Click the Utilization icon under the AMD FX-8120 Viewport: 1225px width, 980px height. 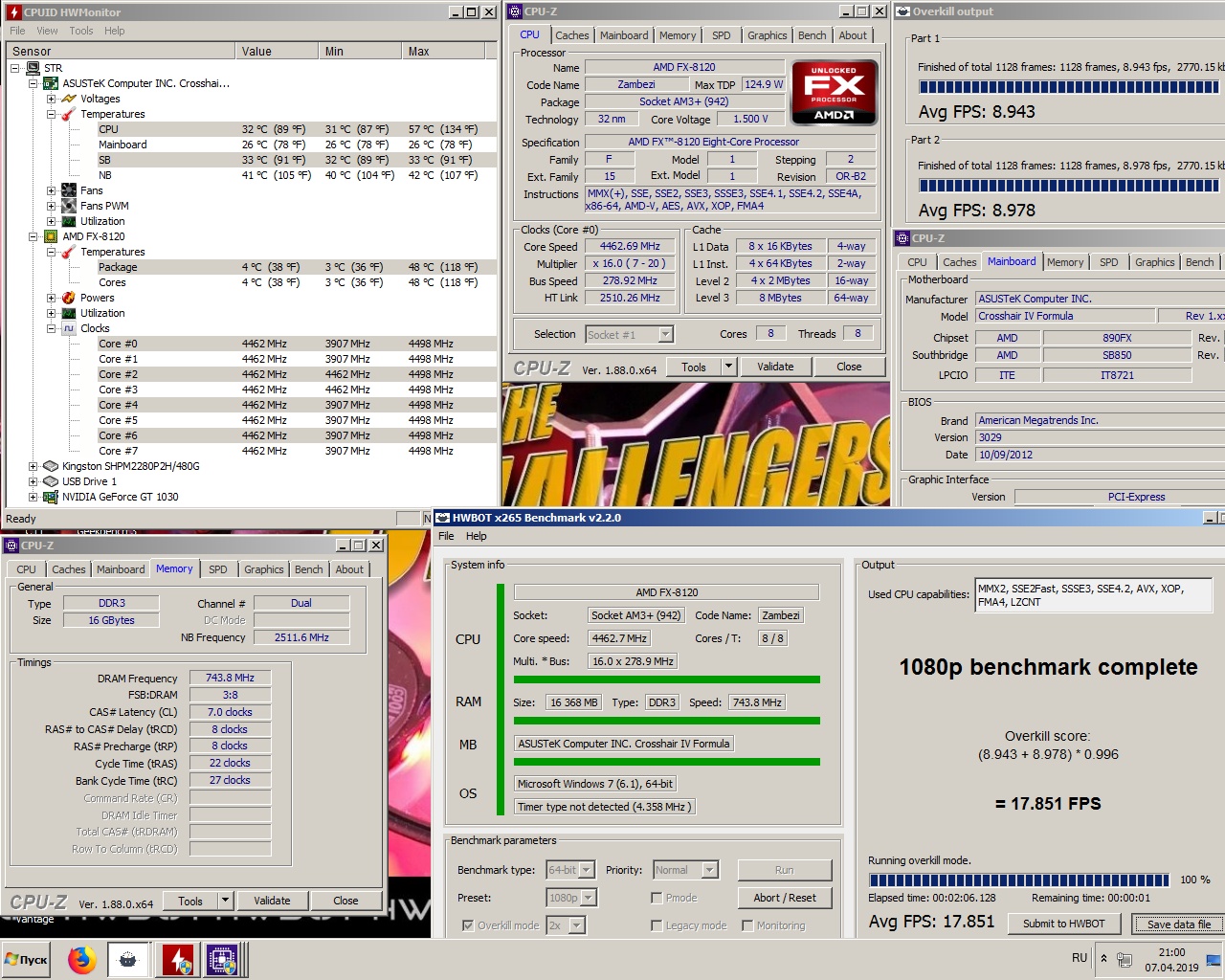pos(69,313)
